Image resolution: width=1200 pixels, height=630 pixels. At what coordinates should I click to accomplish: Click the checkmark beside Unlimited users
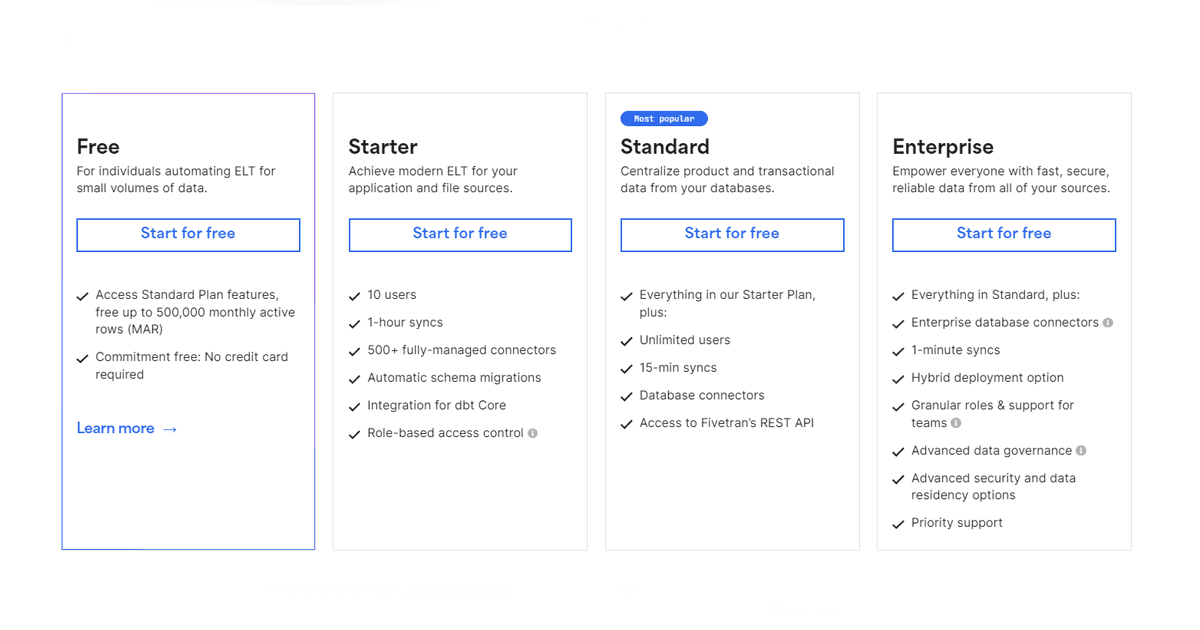point(627,341)
